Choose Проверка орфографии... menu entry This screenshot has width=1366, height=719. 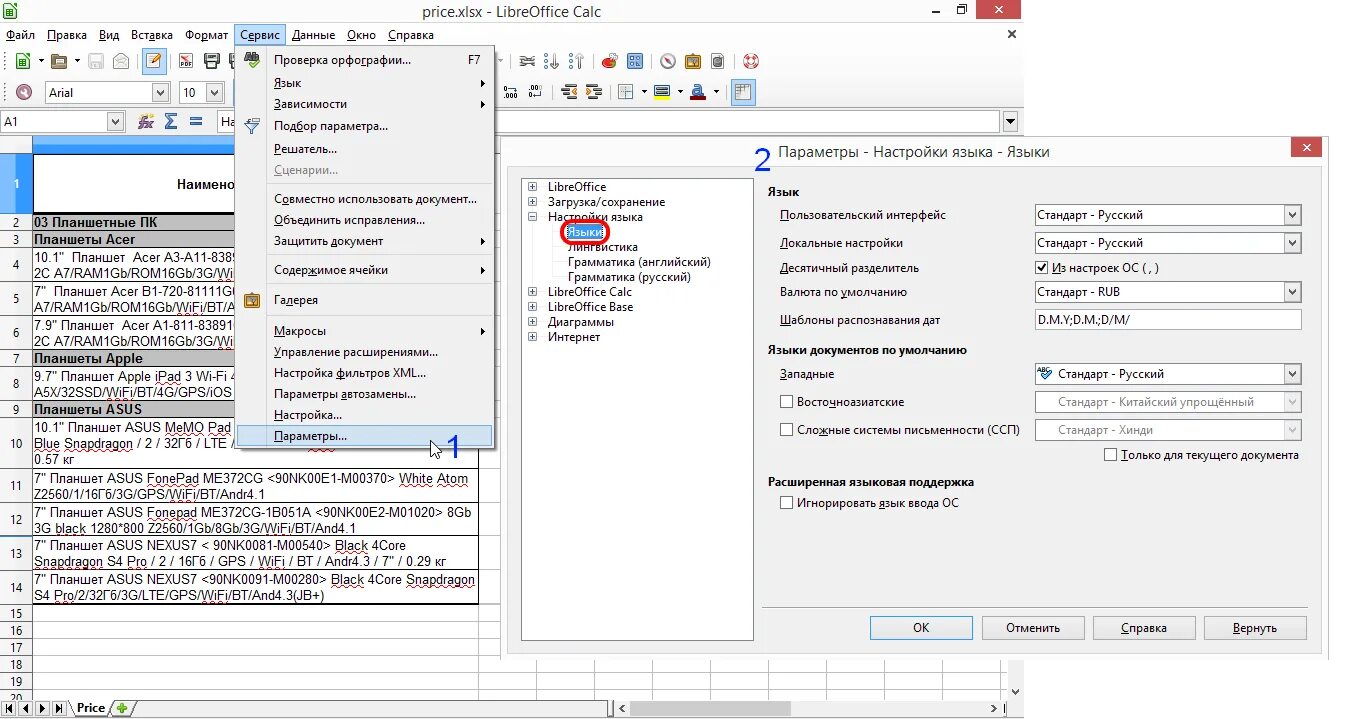[x=366, y=60]
